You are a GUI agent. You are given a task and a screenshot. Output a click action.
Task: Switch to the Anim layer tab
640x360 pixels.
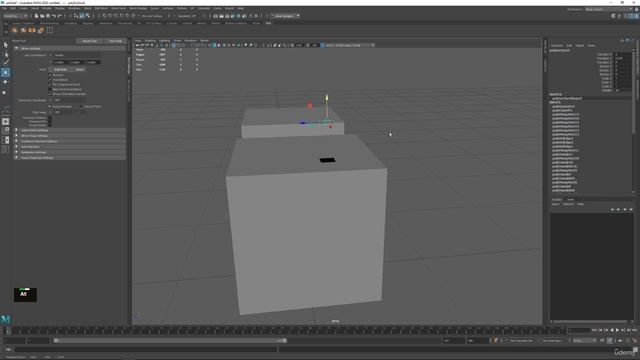coord(570,200)
